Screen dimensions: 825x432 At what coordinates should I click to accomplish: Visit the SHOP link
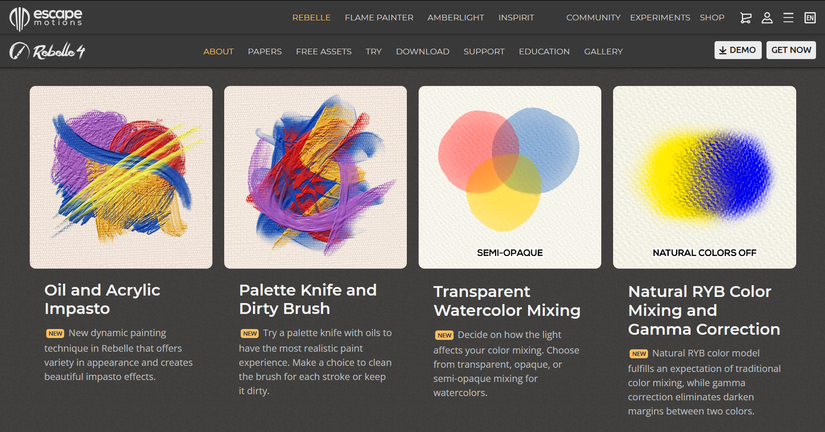point(712,17)
